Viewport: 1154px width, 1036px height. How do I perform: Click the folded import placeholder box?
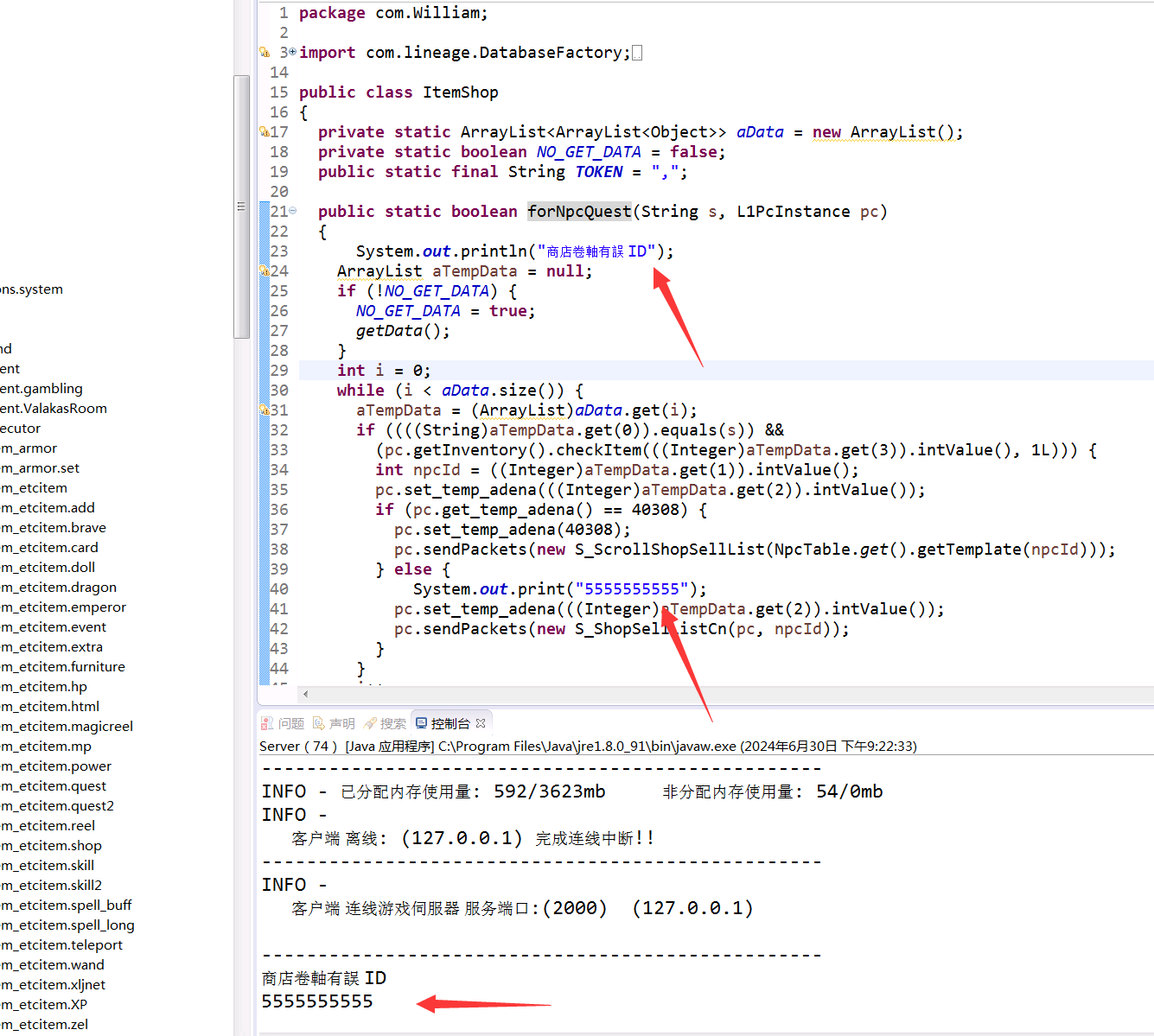(637, 53)
